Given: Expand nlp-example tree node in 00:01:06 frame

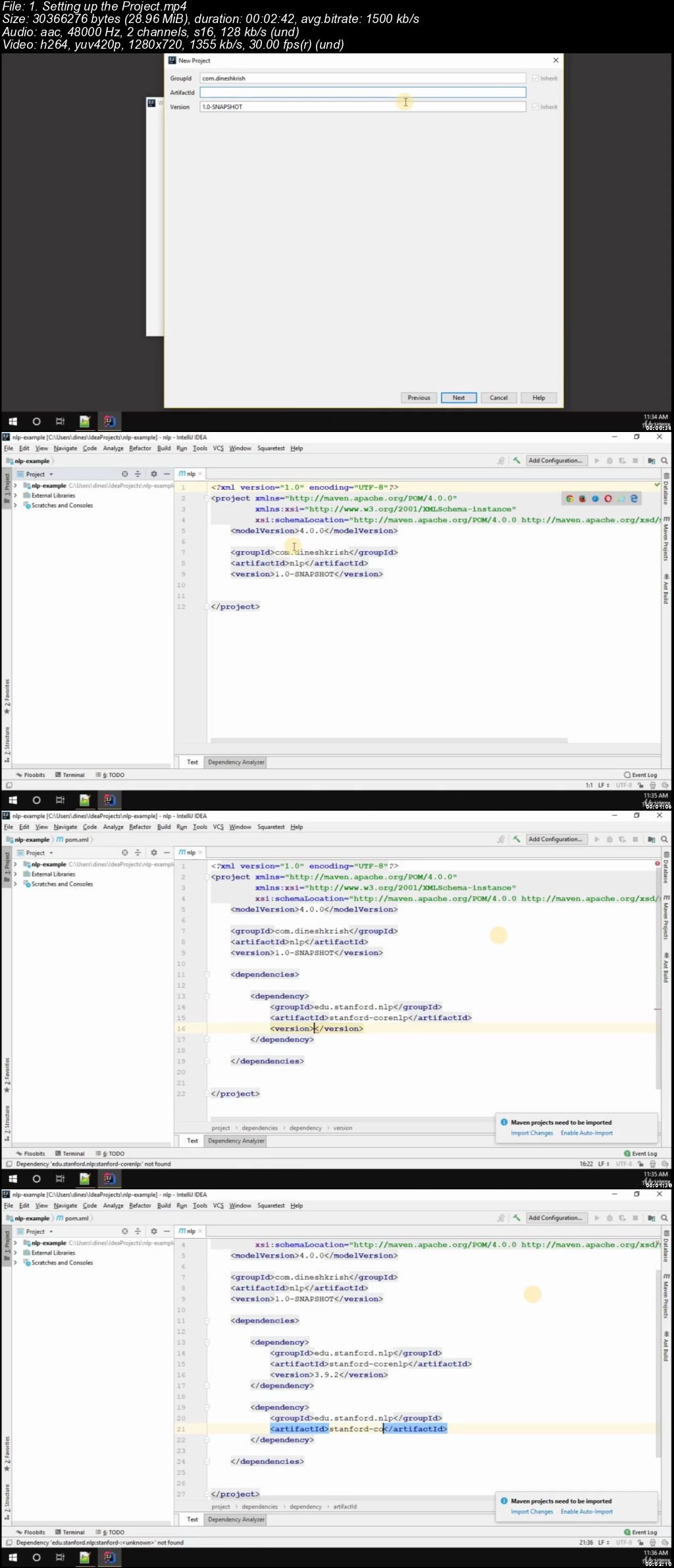Looking at the screenshot, I should pyautogui.click(x=15, y=486).
